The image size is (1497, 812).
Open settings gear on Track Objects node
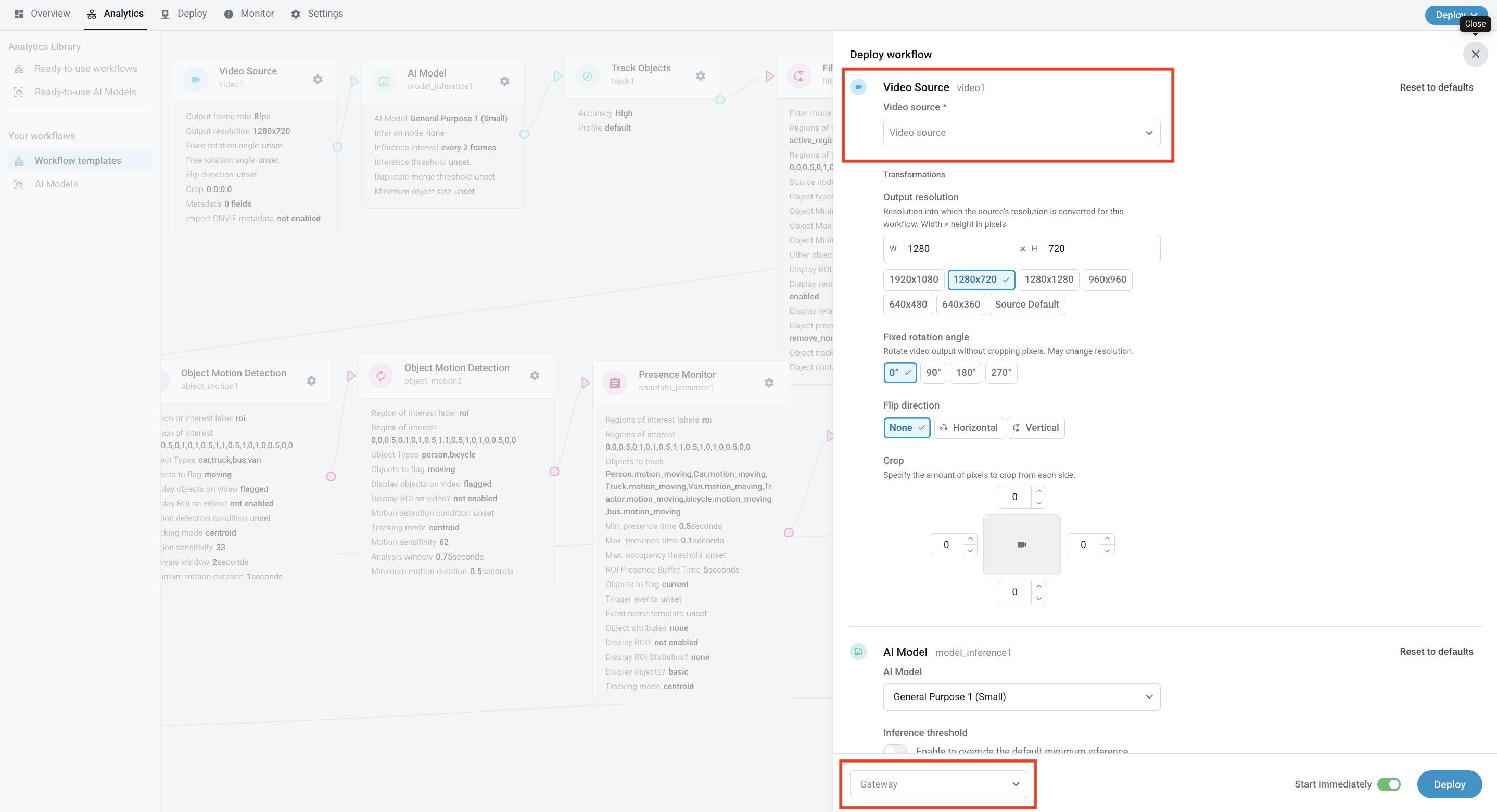(700, 75)
